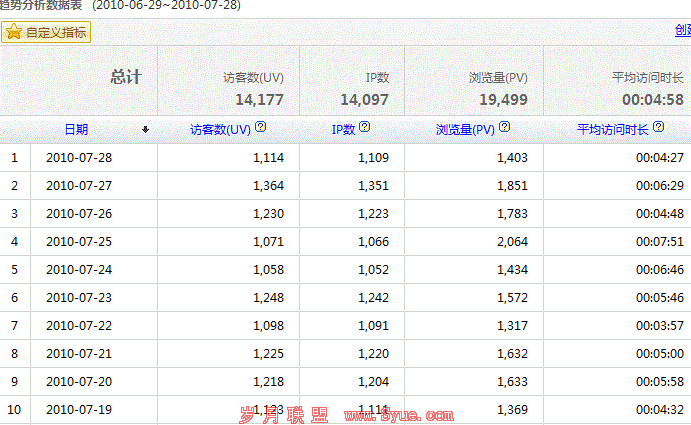Sort table by 访客数(UV) column header
The width and height of the screenshot is (691, 425).
220,129
